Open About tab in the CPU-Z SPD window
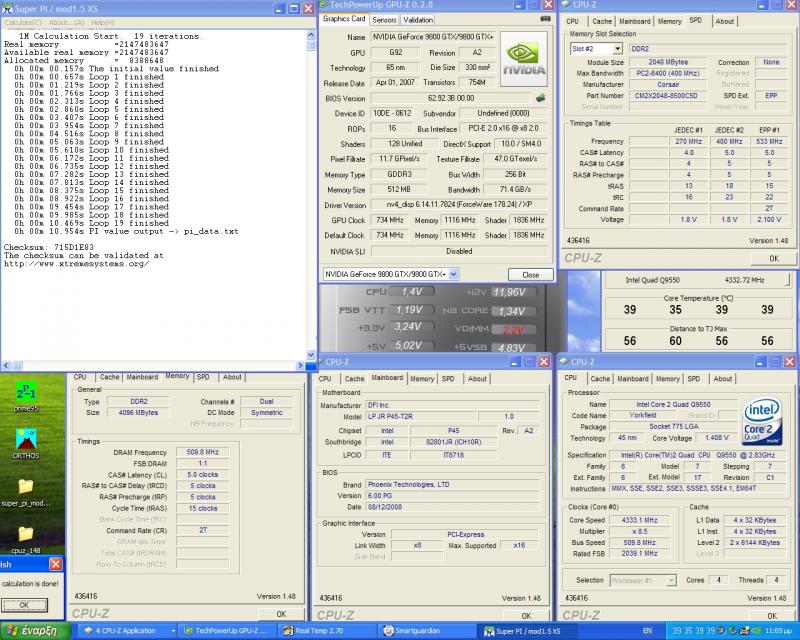 click(724, 21)
